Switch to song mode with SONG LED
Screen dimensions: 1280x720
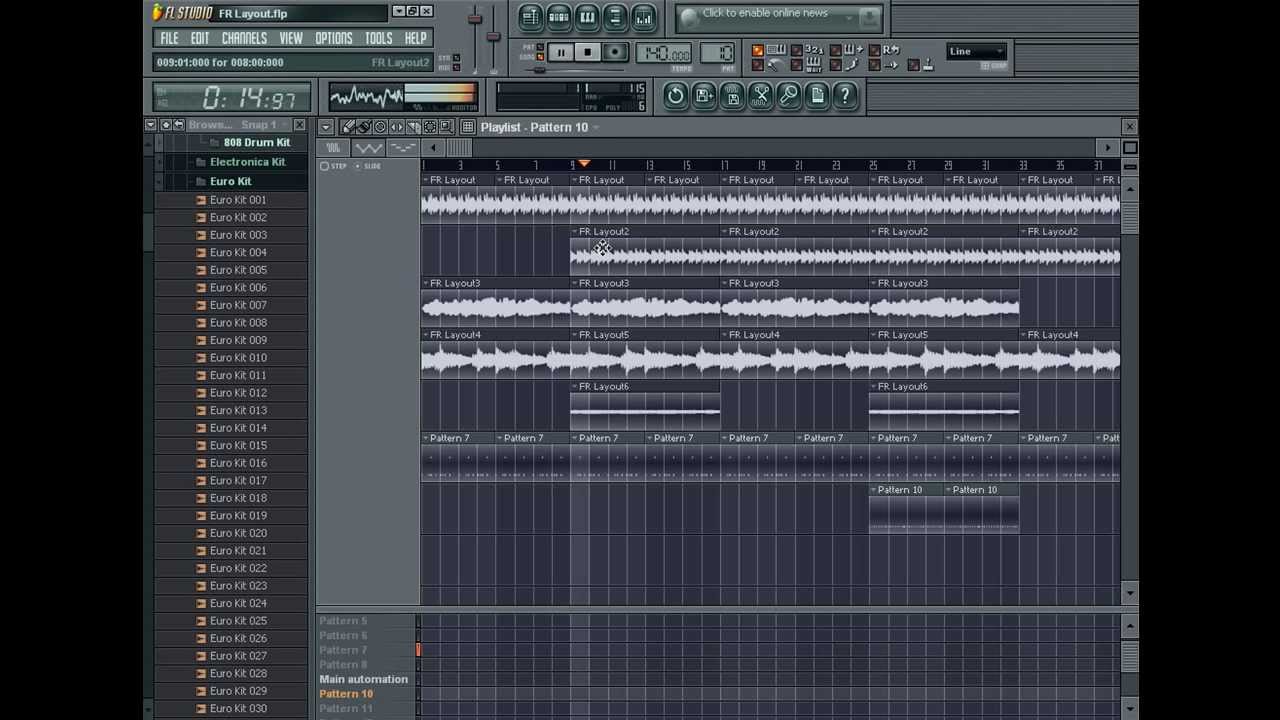(x=540, y=57)
